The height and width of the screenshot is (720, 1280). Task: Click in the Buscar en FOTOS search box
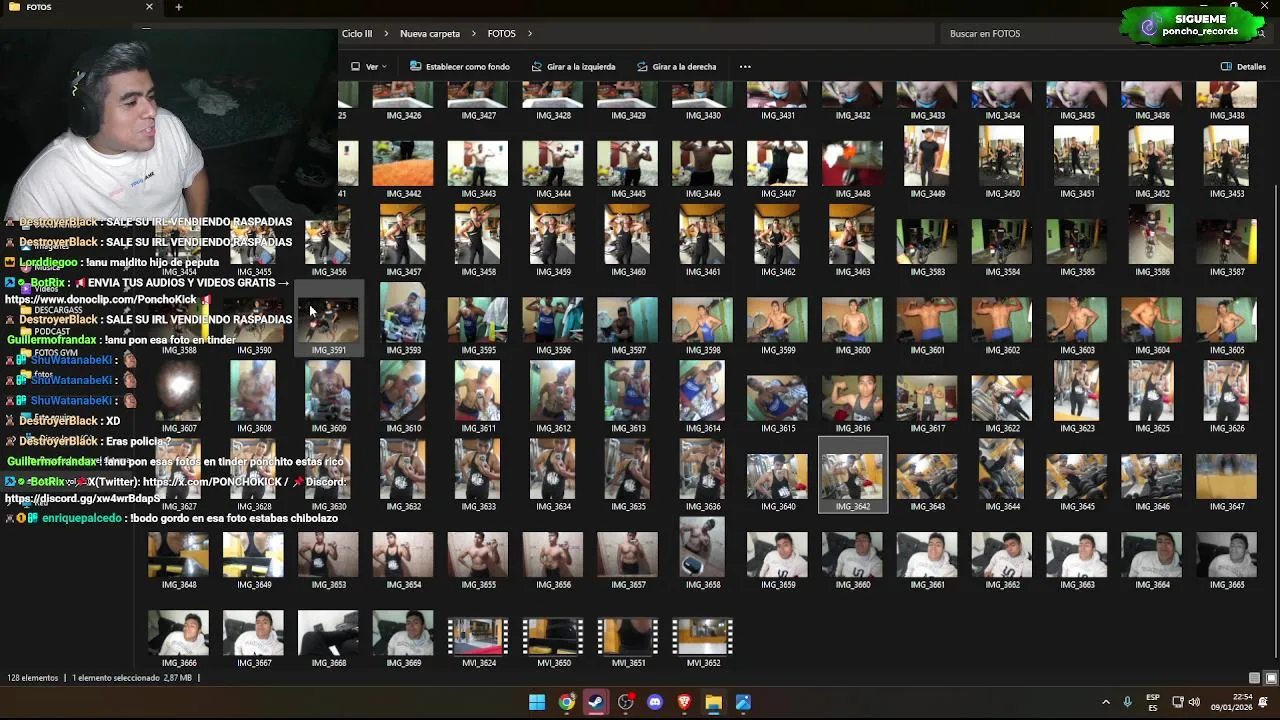1030,34
